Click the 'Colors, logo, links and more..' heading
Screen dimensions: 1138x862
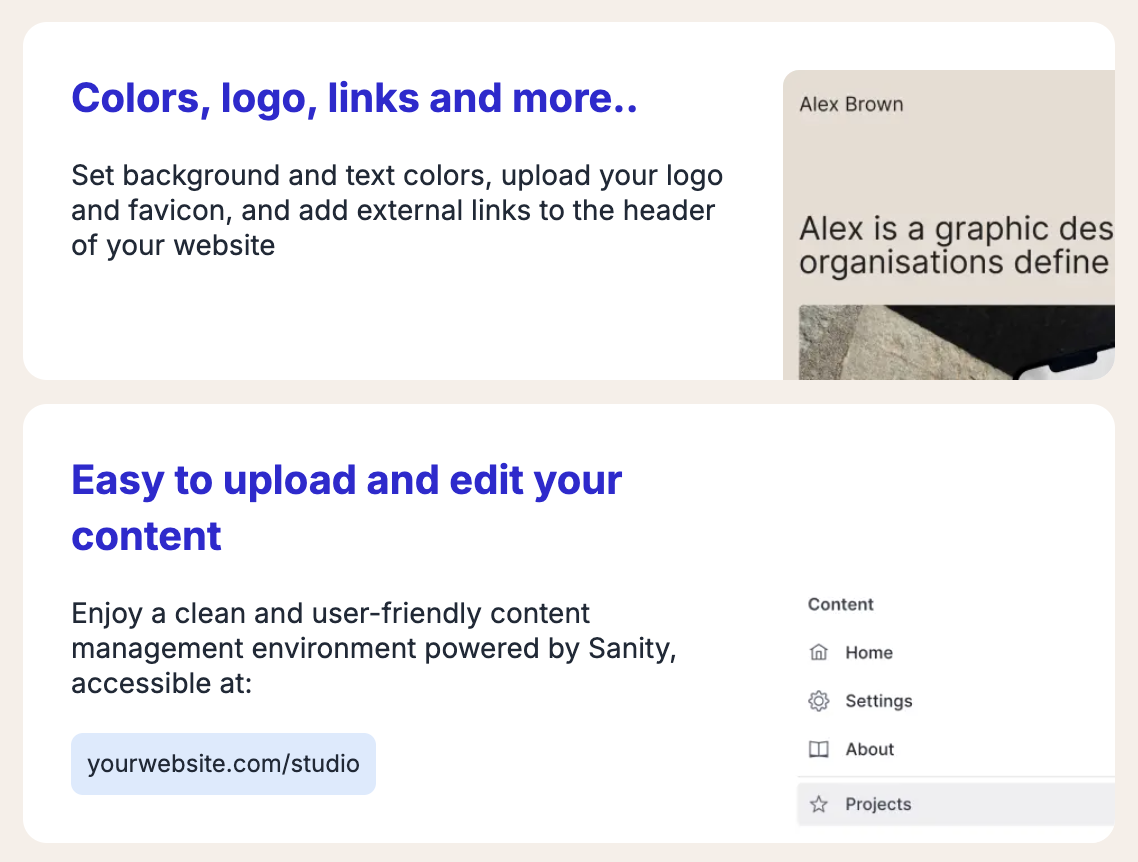tap(354, 98)
